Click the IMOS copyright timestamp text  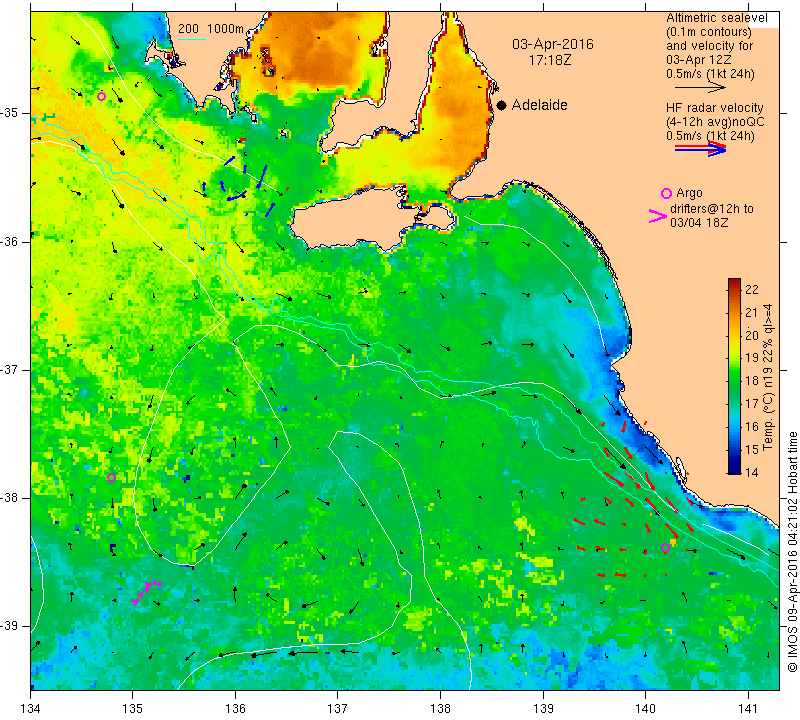[x=792, y=551]
